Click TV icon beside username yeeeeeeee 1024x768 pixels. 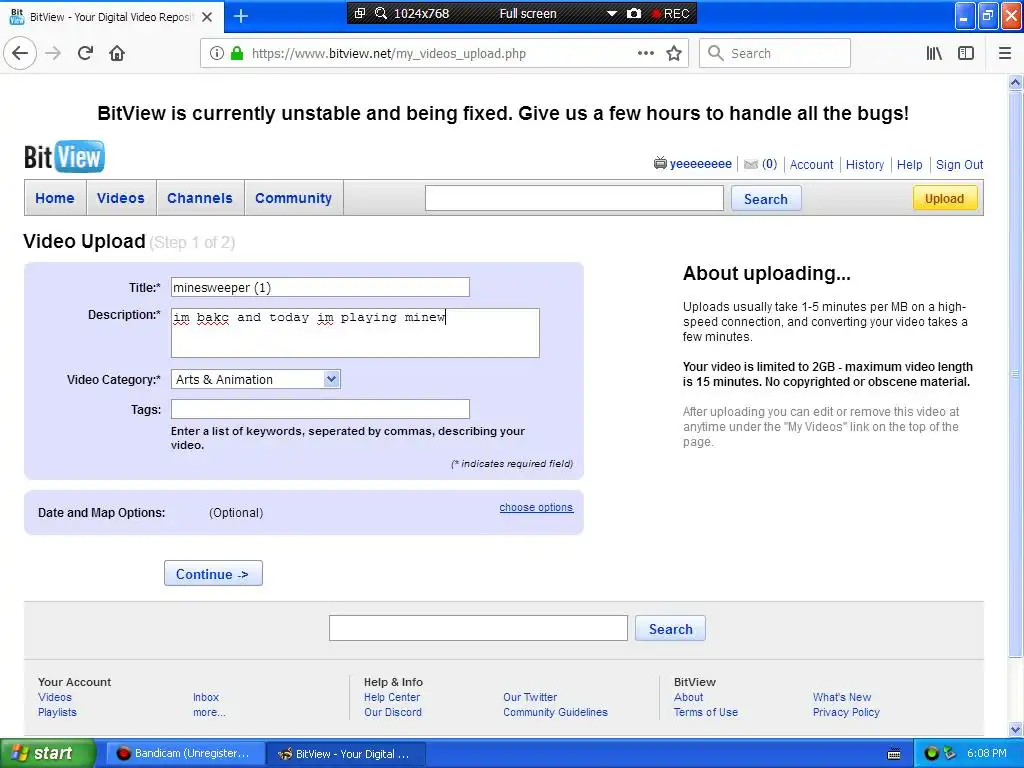(x=660, y=163)
